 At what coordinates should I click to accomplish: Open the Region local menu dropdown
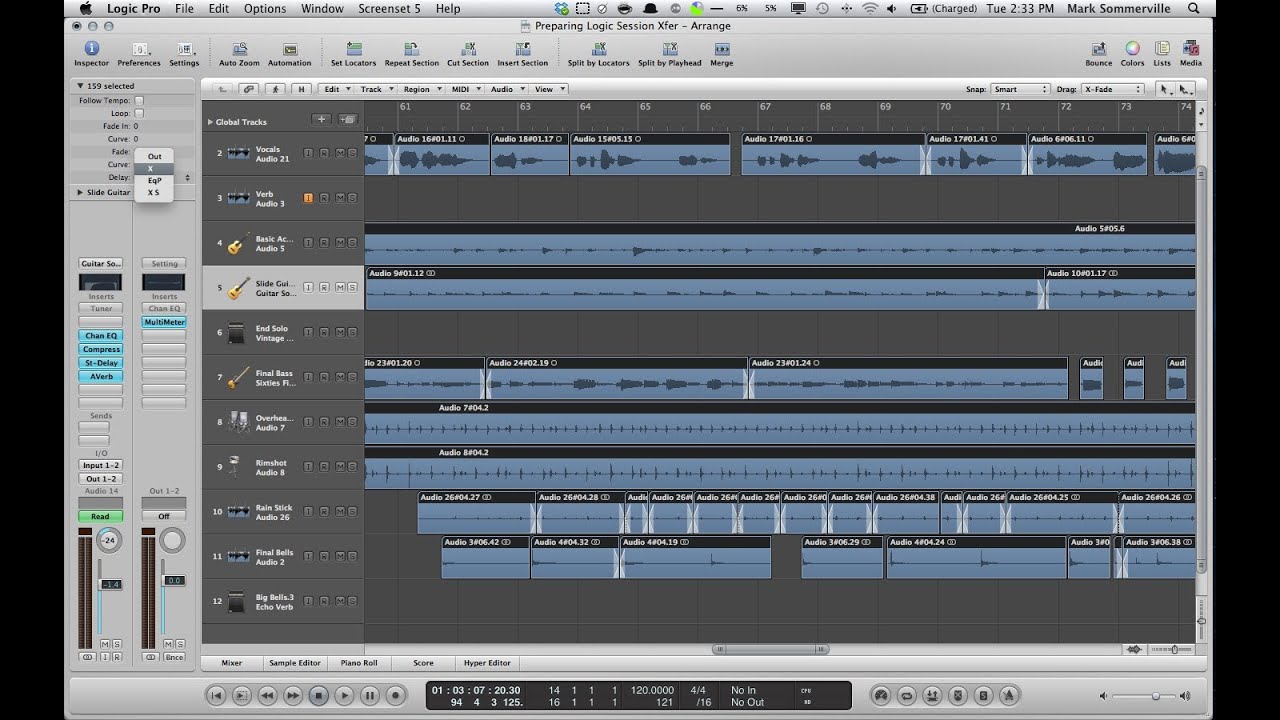click(421, 89)
